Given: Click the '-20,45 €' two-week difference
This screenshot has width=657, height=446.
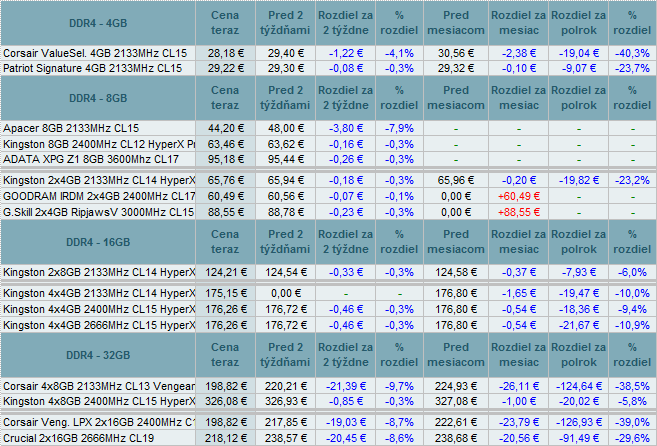Looking at the screenshot, I should tap(346, 438).
